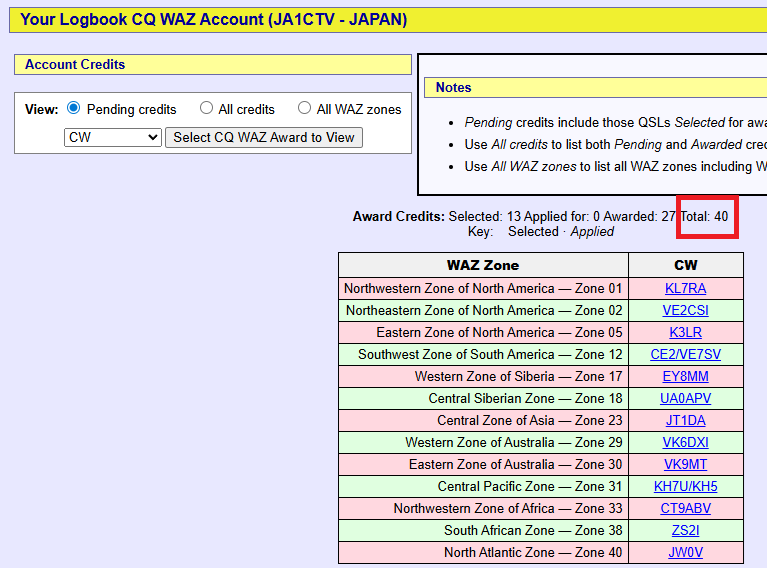Click the KH7U/KH5 callsign link
This screenshot has height=568, width=767.
[685, 486]
